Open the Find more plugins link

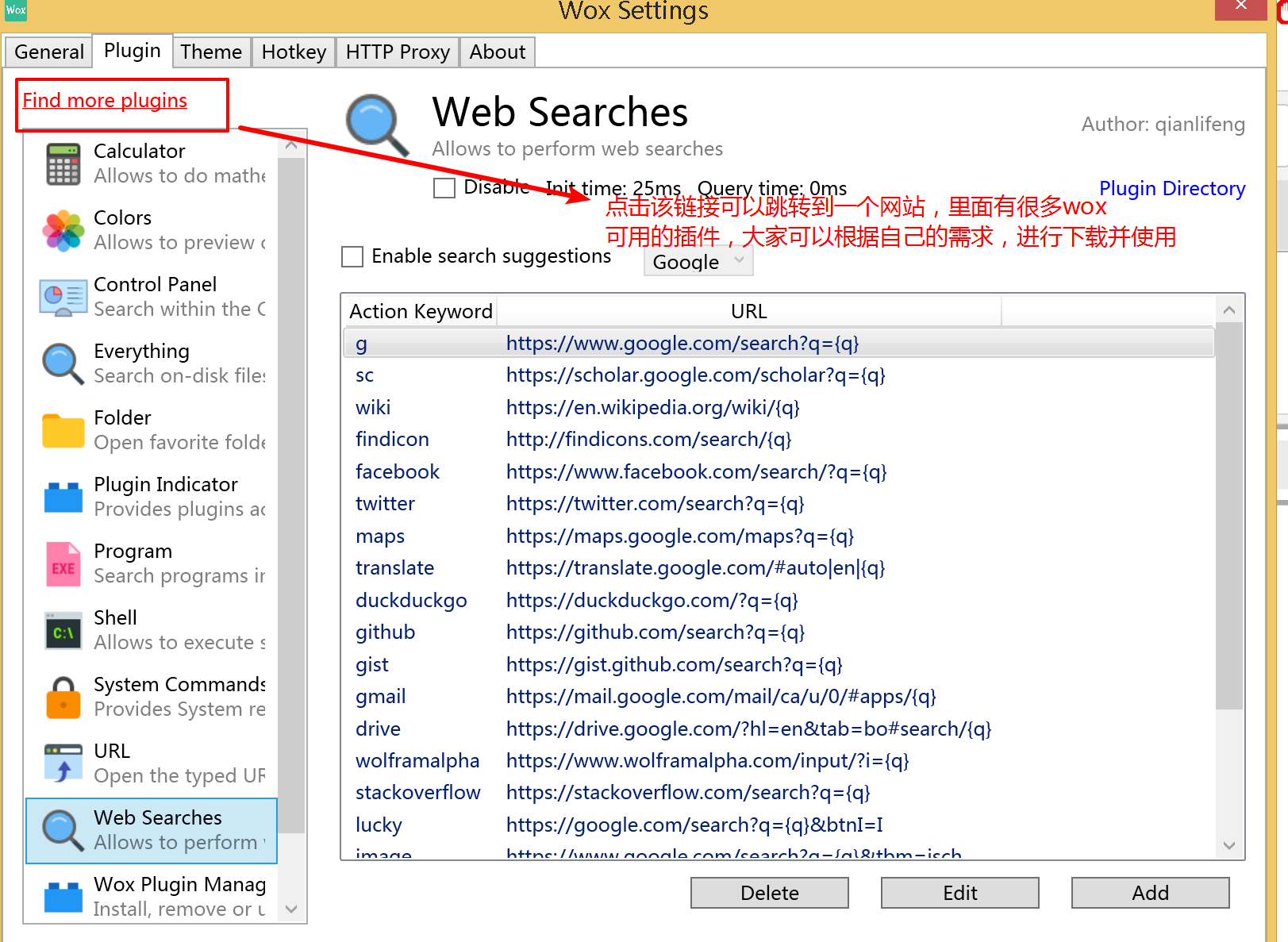coord(105,101)
